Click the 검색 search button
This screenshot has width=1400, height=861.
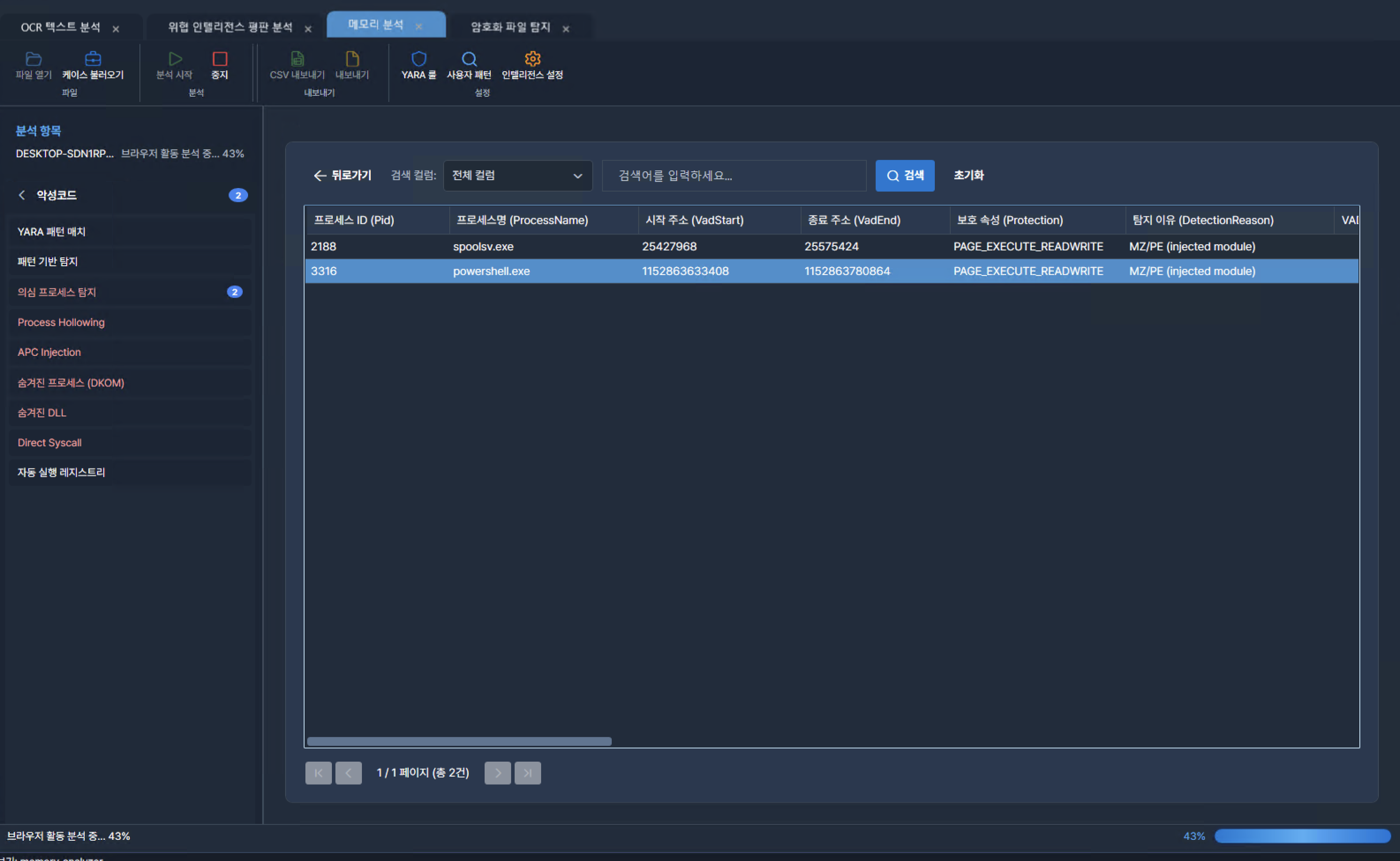(x=904, y=175)
